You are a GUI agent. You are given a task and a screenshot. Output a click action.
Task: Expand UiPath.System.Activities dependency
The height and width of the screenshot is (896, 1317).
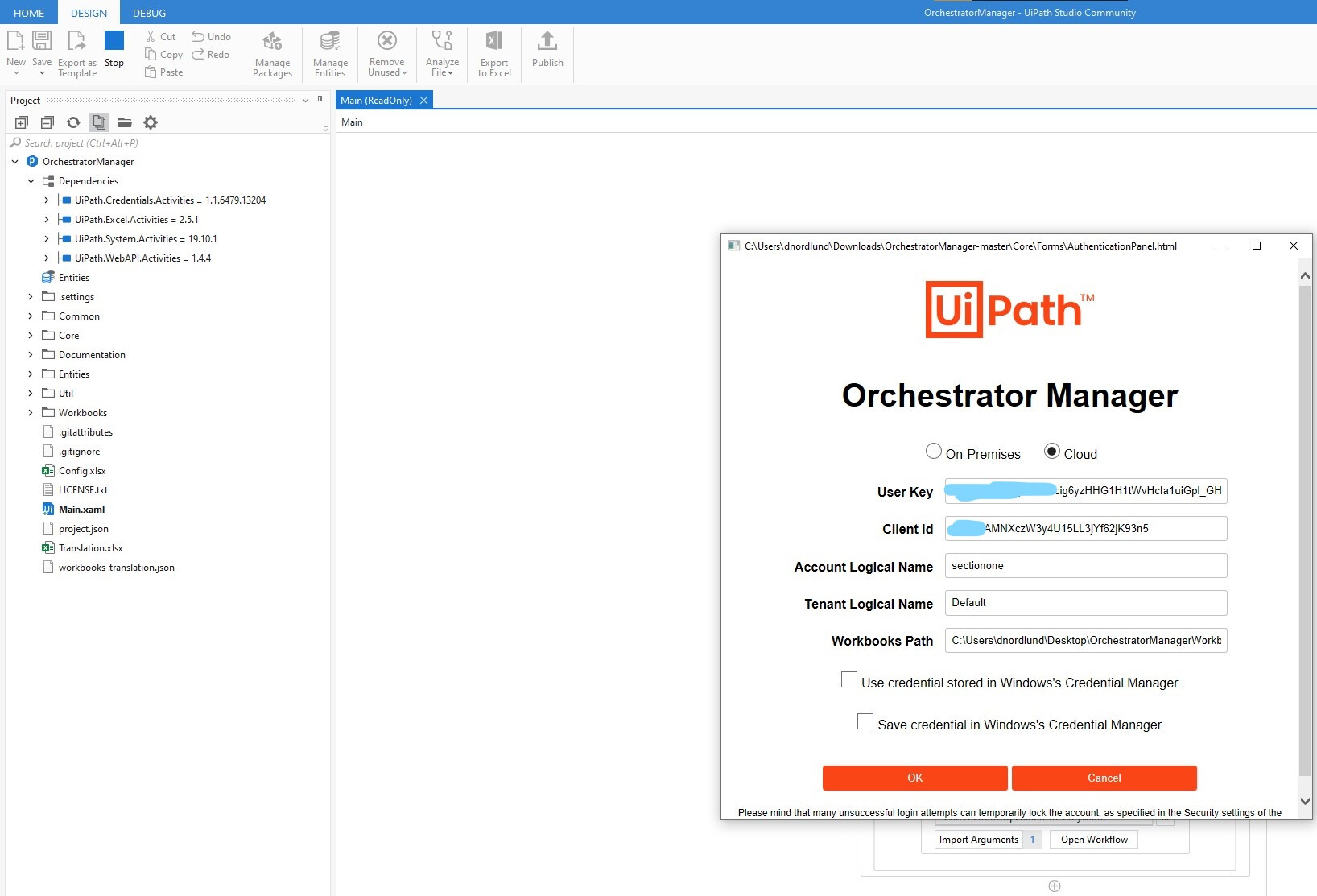point(47,239)
